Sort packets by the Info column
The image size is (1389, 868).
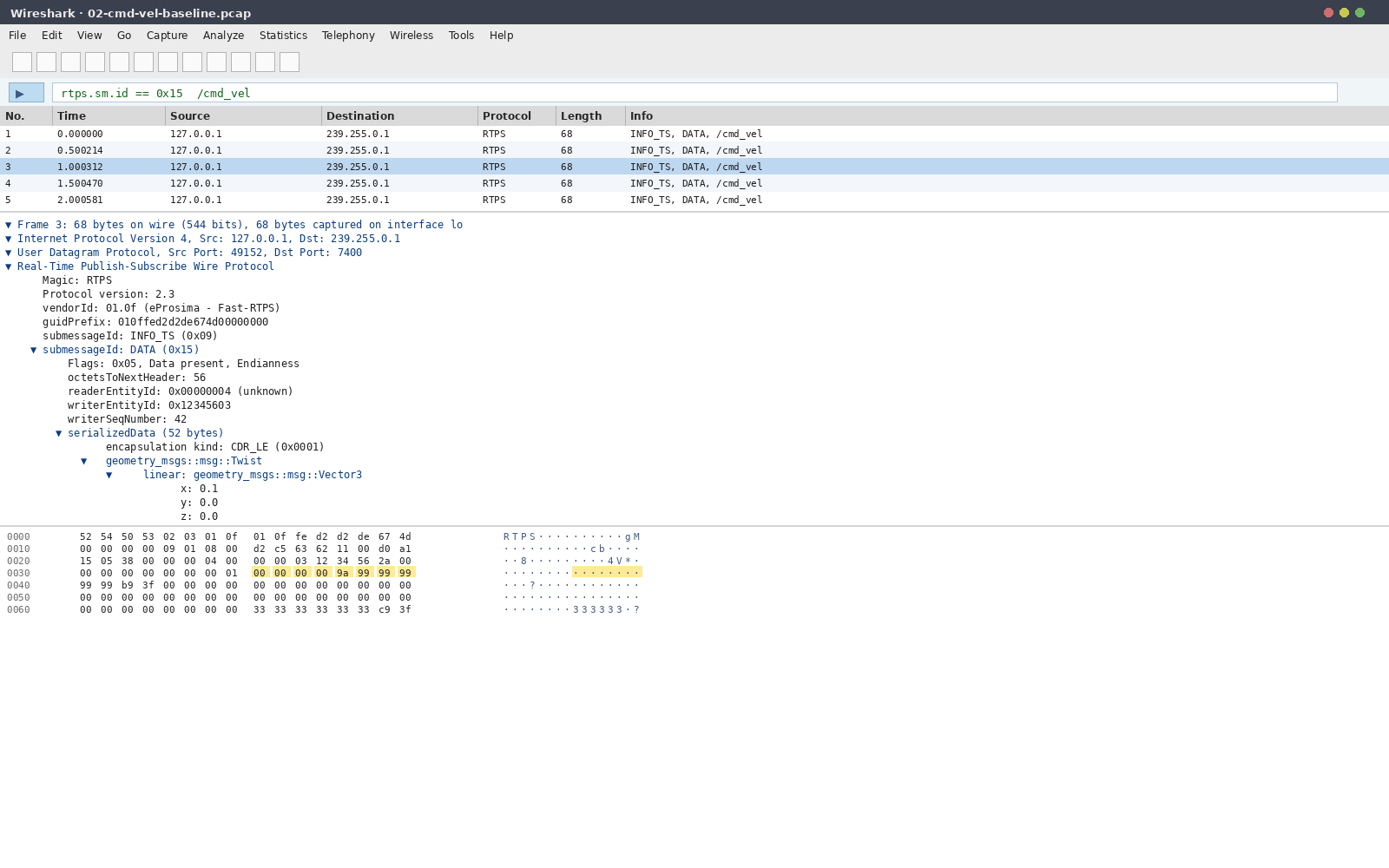point(1007,116)
